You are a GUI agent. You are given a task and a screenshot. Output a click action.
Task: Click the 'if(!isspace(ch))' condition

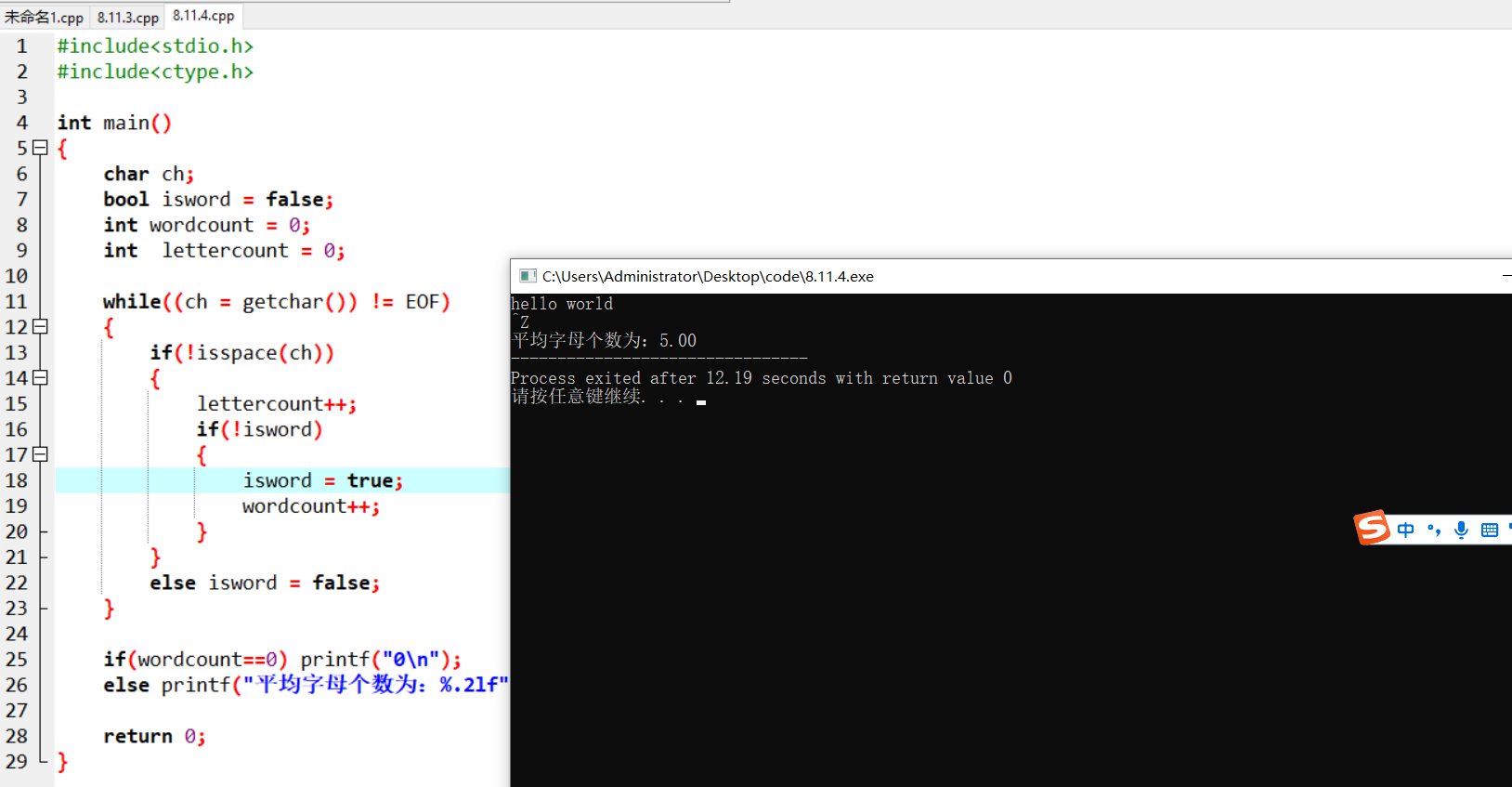pyautogui.click(x=241, y=352)
